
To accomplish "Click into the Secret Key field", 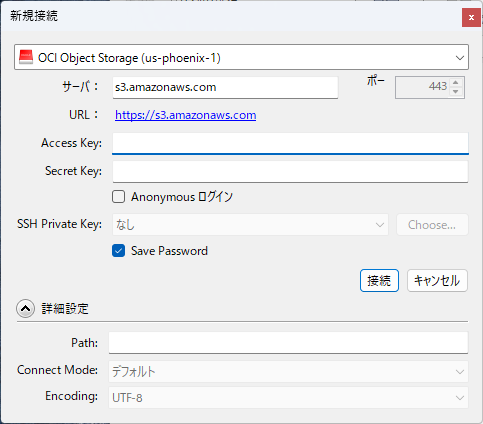I will click(290, 172).
